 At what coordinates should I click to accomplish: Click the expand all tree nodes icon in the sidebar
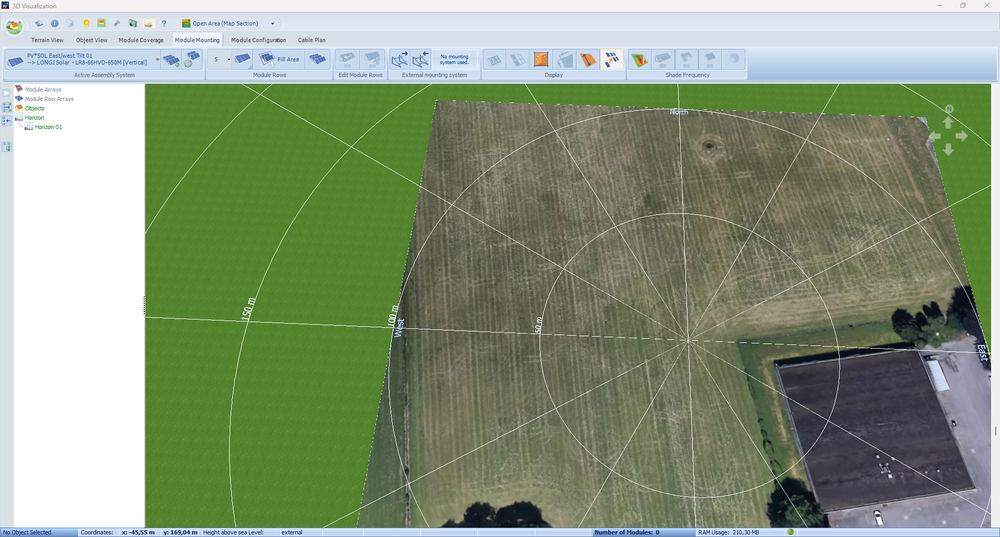coord(7,107)
